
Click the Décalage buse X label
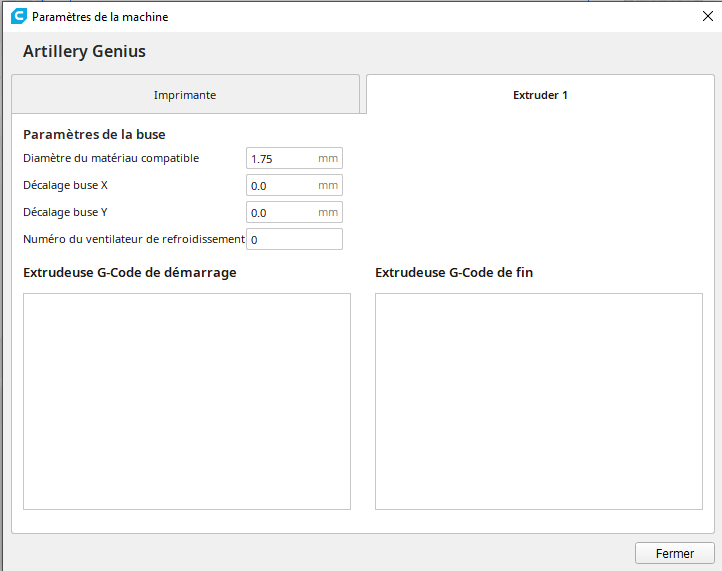coord(65,185)
